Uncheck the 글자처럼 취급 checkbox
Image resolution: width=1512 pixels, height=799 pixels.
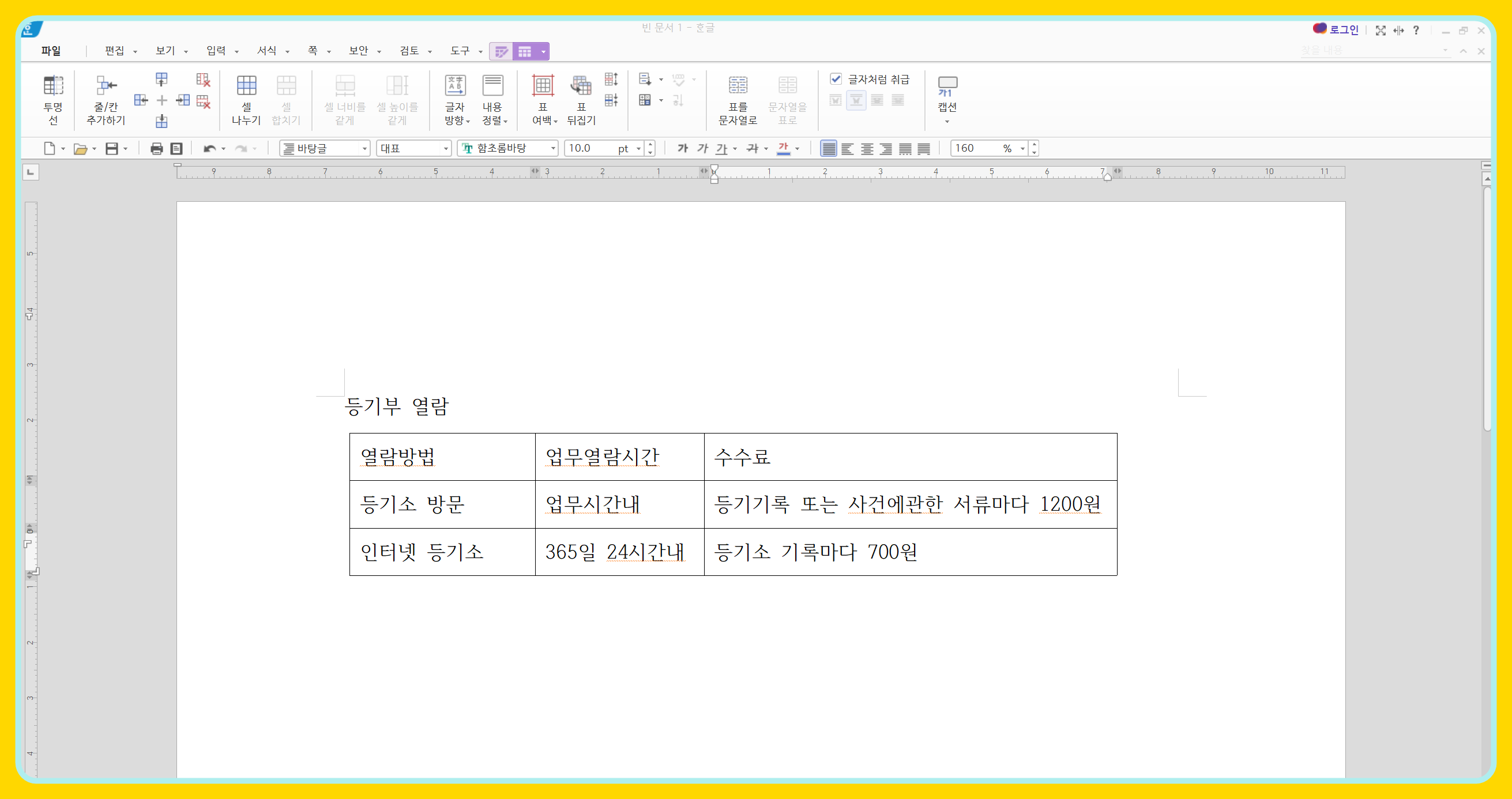point(836,79)
